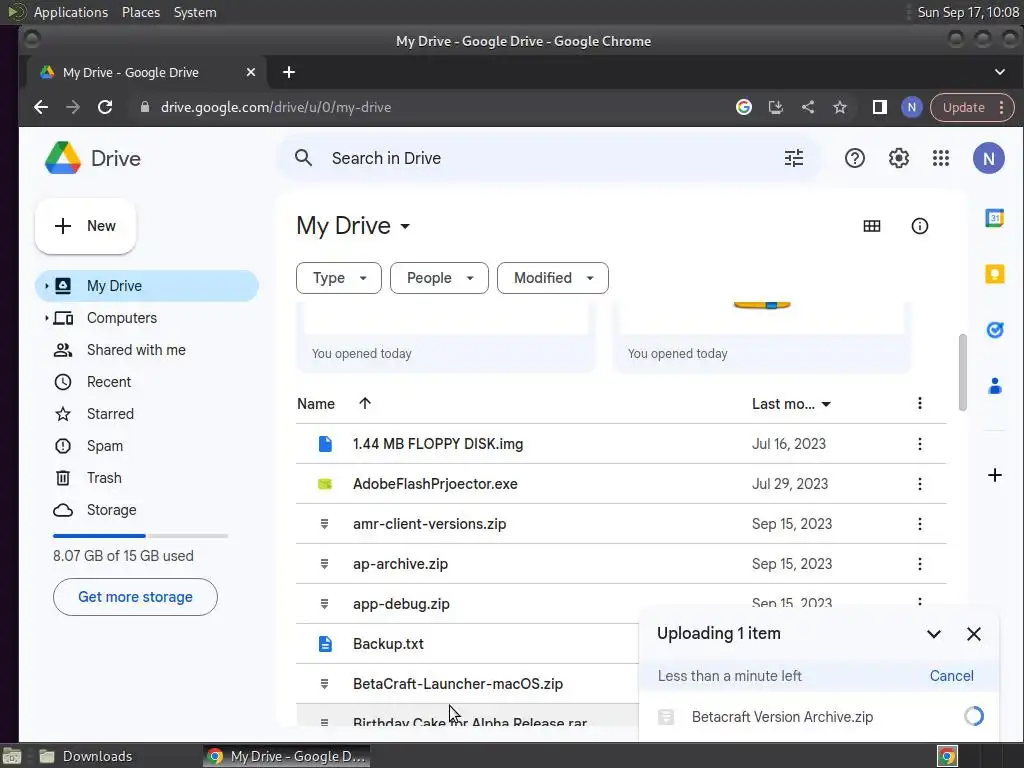This screenshot has width=1024, height=768.
Task: Click Get more storage button
Action: (x=135, y=597)
